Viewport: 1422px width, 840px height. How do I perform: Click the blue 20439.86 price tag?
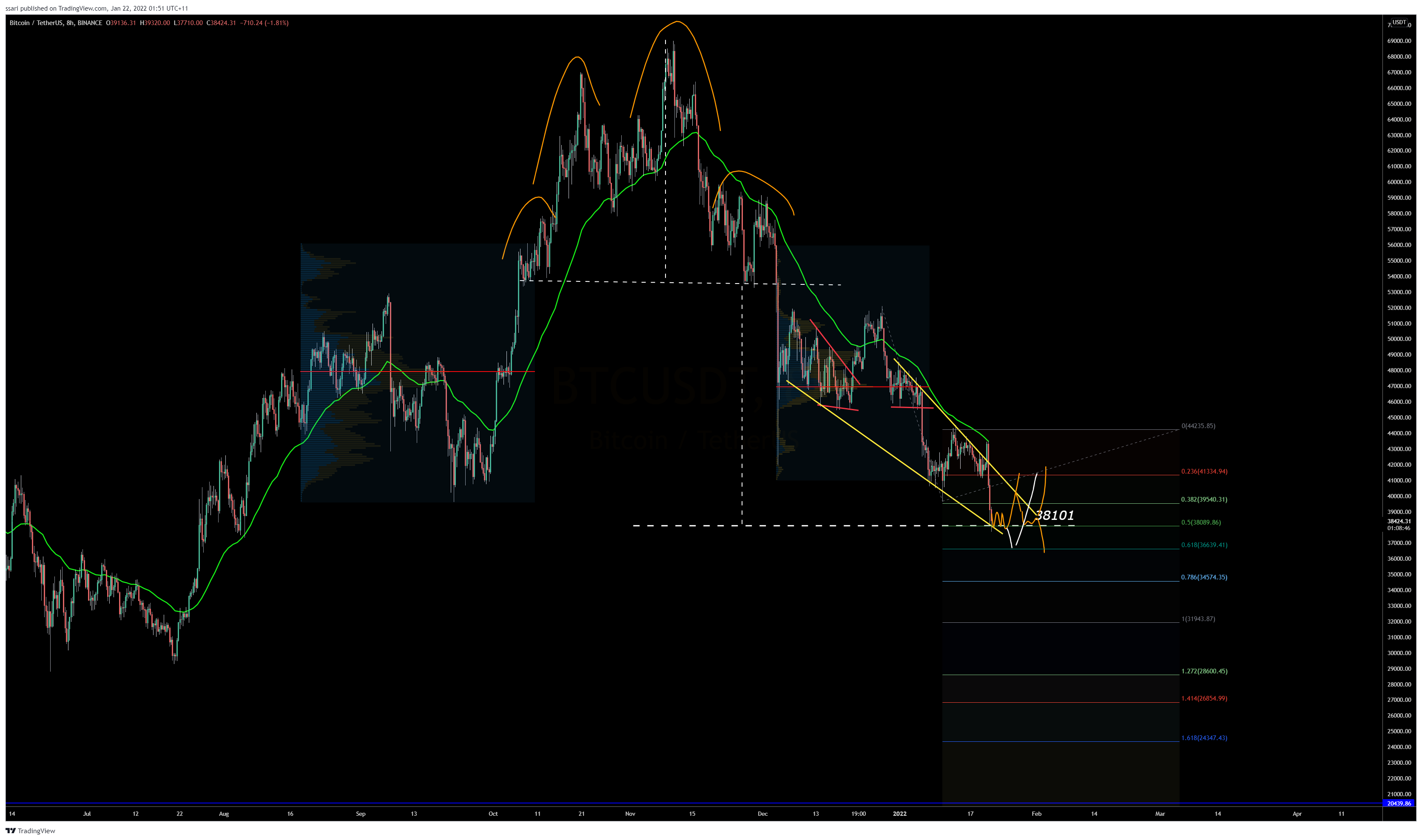point(1399,803)
